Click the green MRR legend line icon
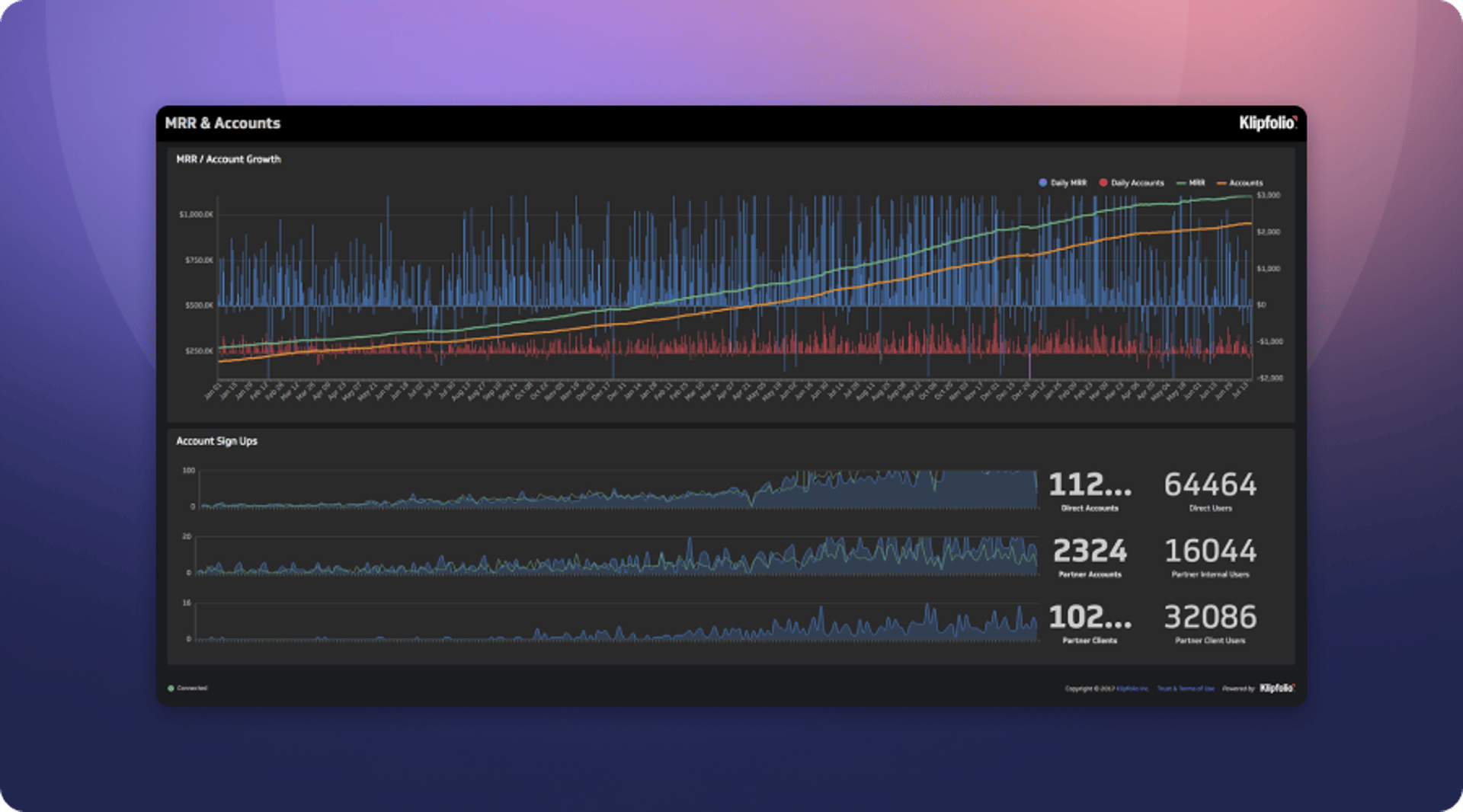Image resolution: width=1463 pixels, height=812 pixels. pyautogui.click(x=1180, y=183)
